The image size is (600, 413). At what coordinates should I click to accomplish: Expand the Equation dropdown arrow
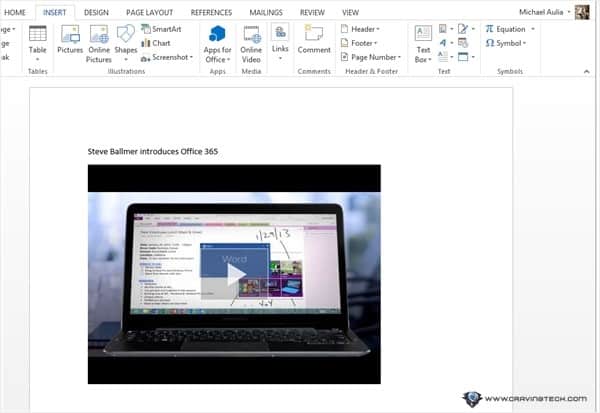pyautogui.click(x=533, y=29)
